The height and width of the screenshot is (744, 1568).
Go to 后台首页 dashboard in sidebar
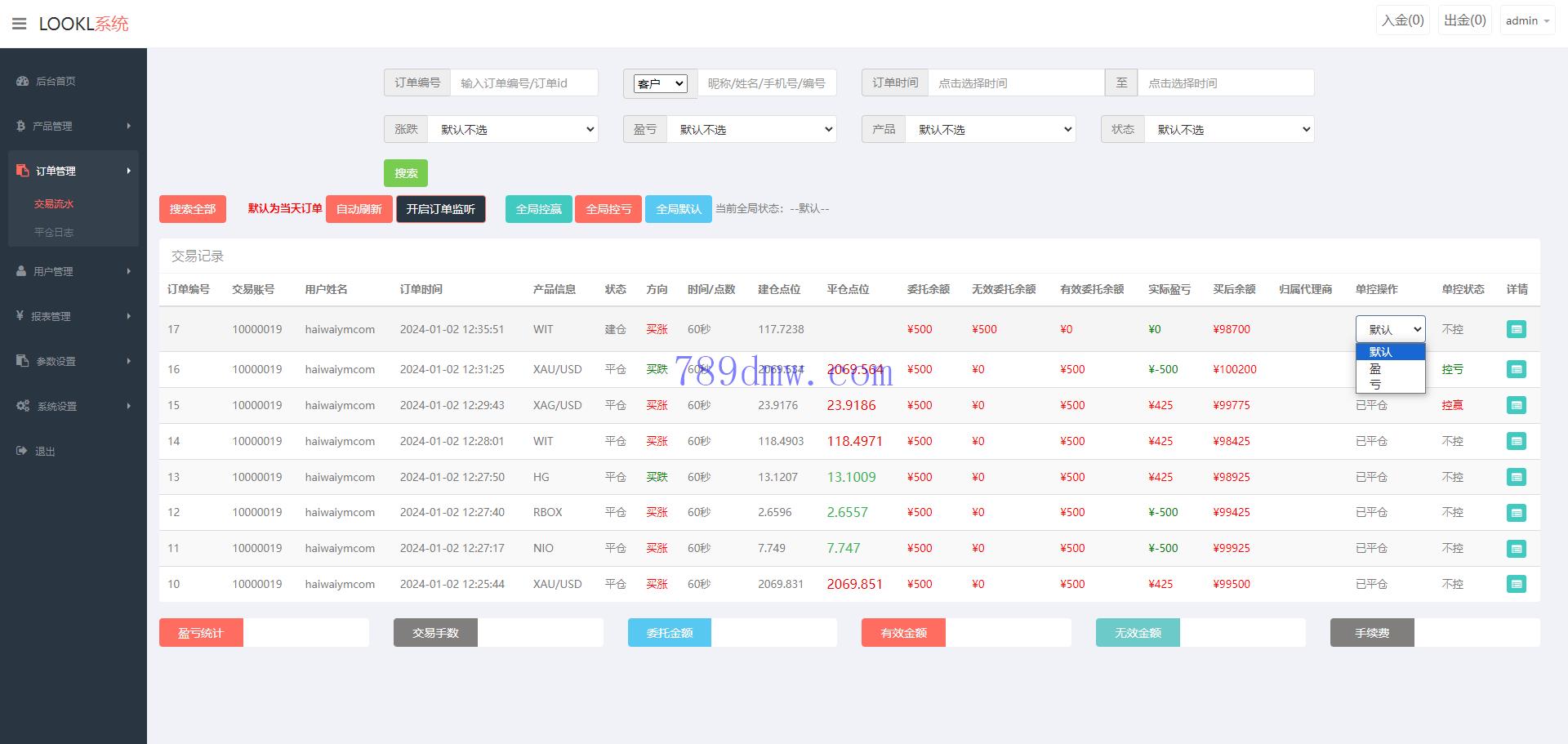(x=56, y=82)
